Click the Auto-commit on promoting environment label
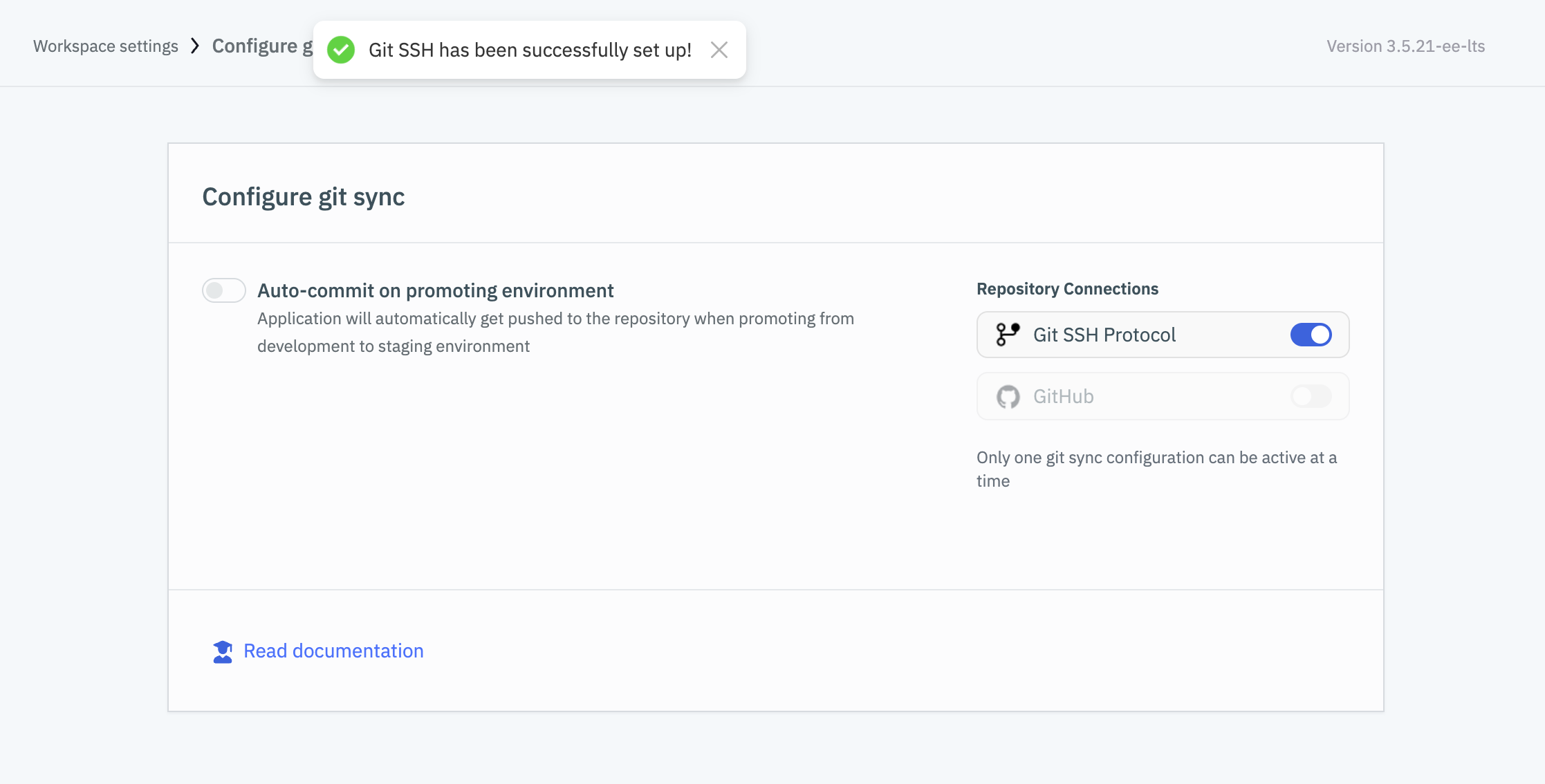Screen dimensions: 1545x784 435,290
